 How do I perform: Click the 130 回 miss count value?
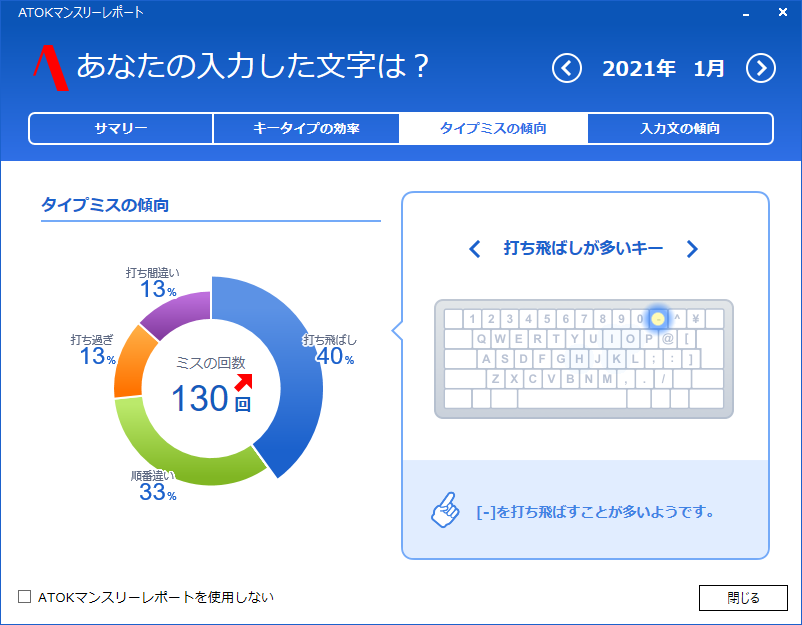point(211,399)
